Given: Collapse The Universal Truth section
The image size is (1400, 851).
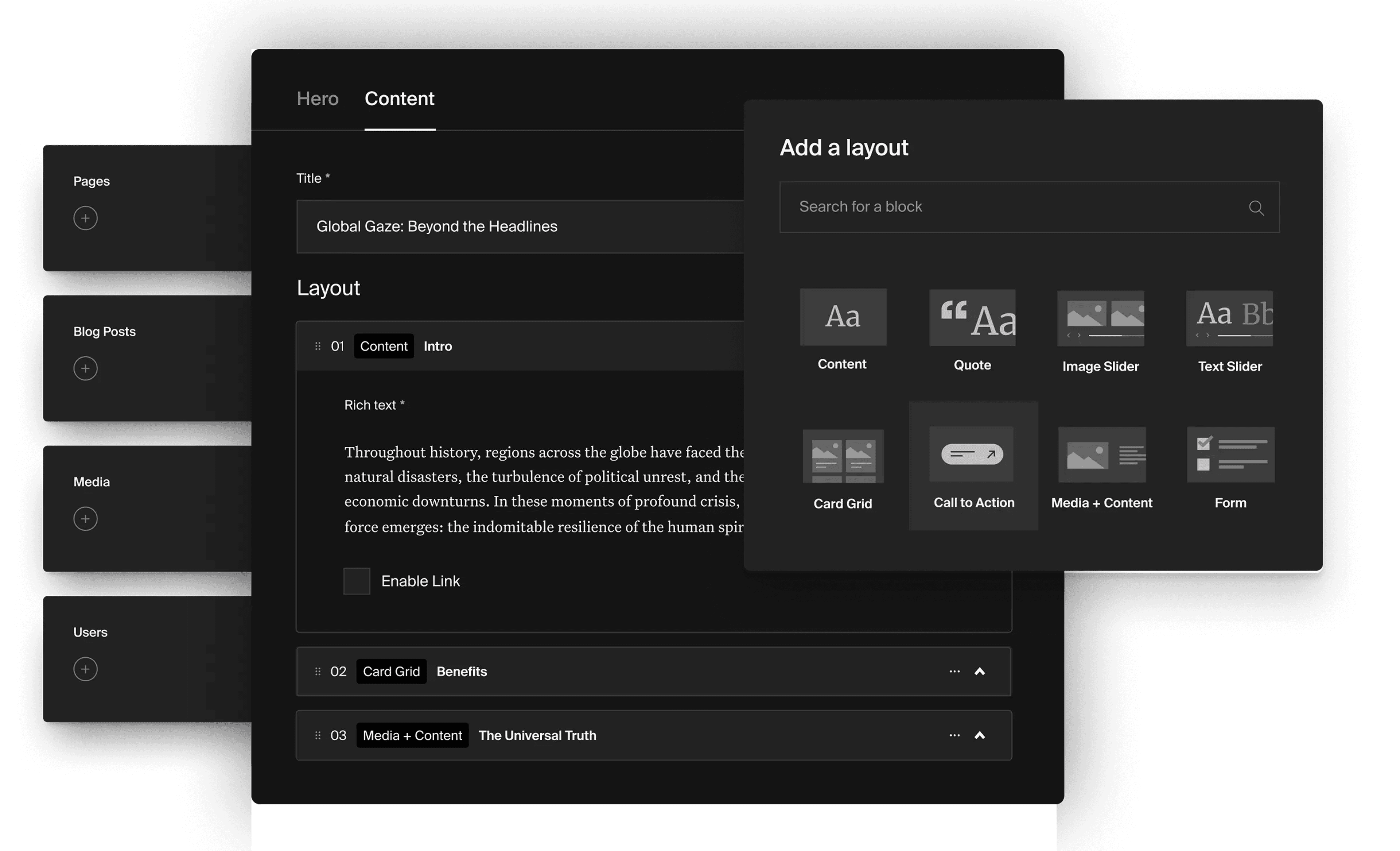Looking at the screenshot, I should (x=980, y=735).
